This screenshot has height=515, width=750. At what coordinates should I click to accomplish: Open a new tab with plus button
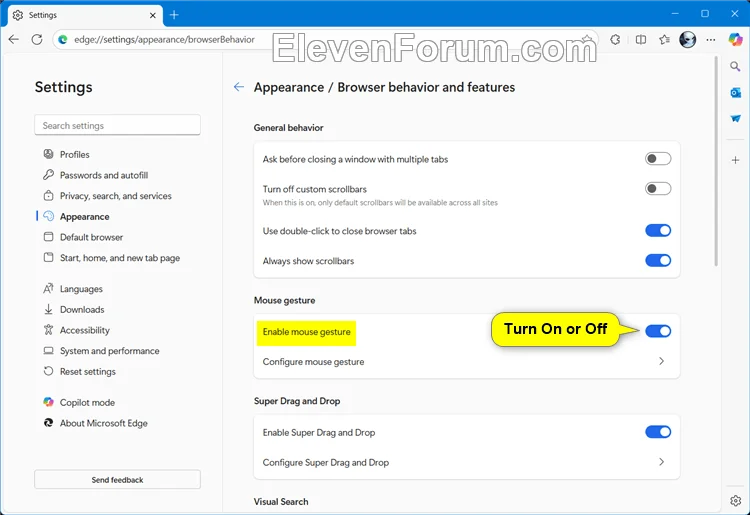click(x=174, y=15)
